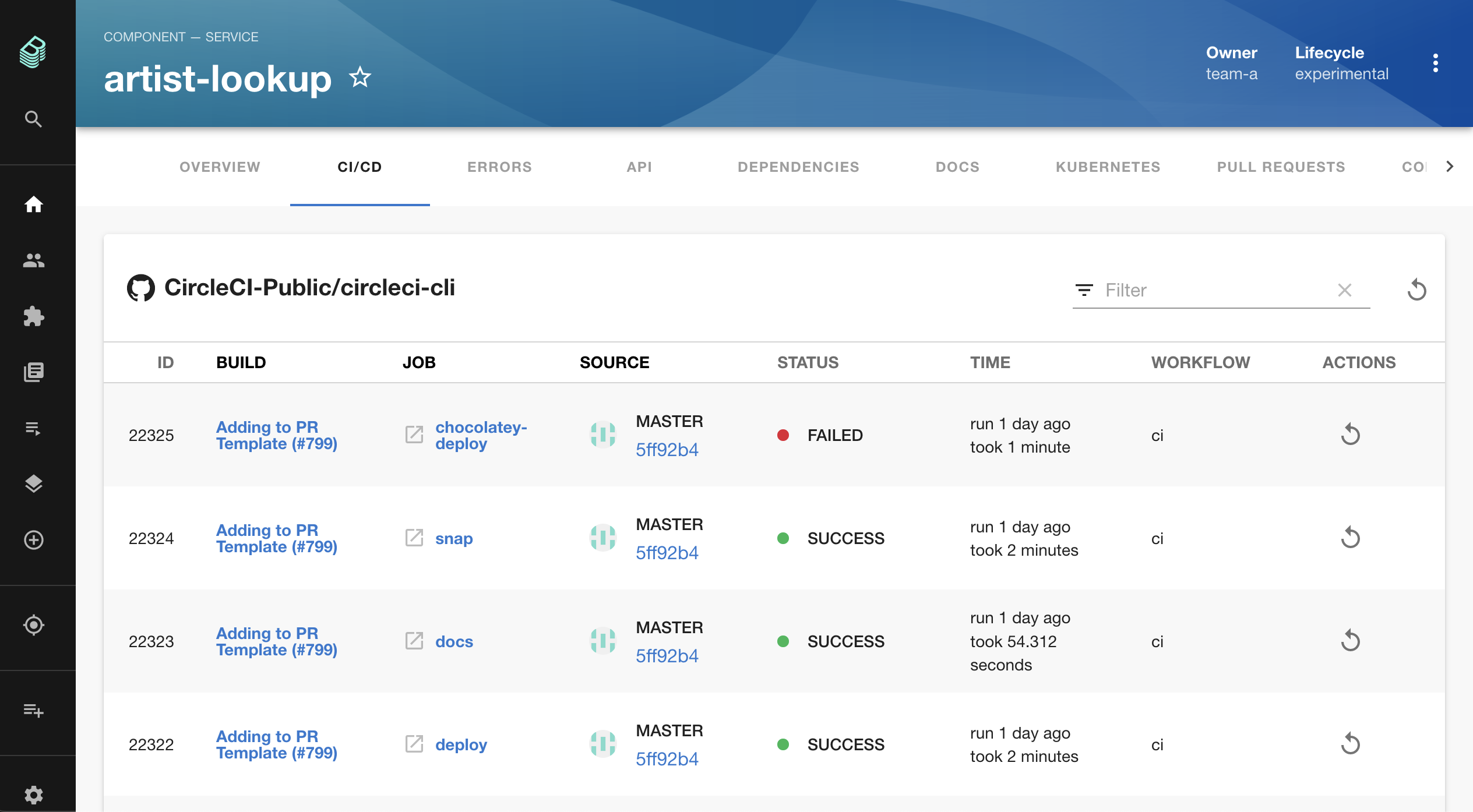Open the API tab
Image resolution: width=1473 pixels, height=812 pixels.
(640, 167)
